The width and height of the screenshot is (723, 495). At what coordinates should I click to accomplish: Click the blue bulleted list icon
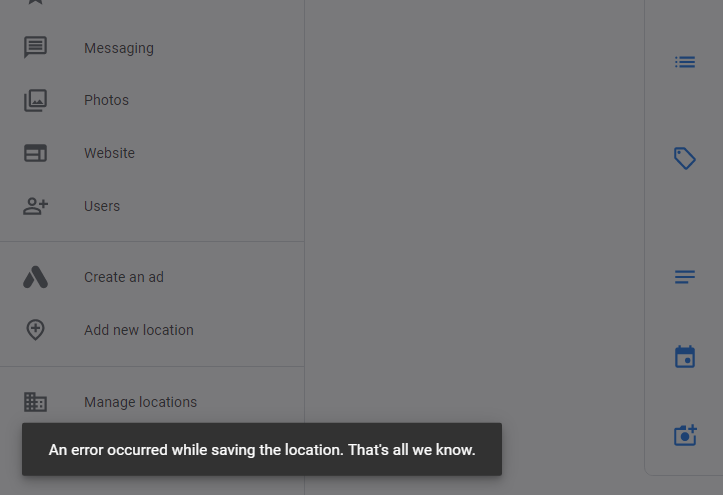pos(685,62)
